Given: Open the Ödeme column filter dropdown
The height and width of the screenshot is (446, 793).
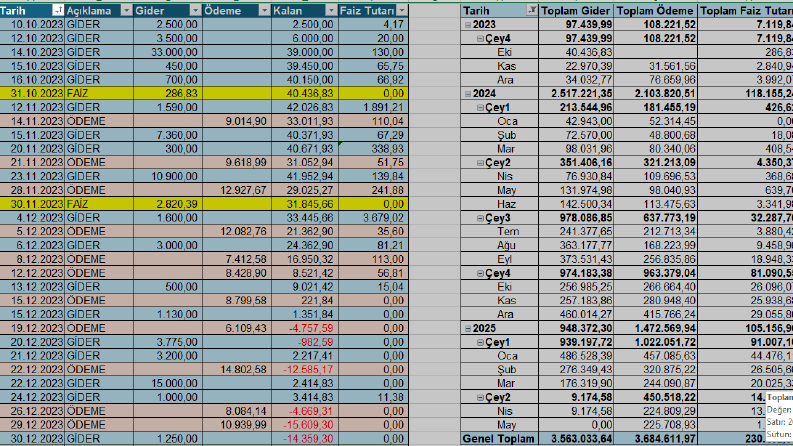Looking at the screenshot, I should click(264, 11).
